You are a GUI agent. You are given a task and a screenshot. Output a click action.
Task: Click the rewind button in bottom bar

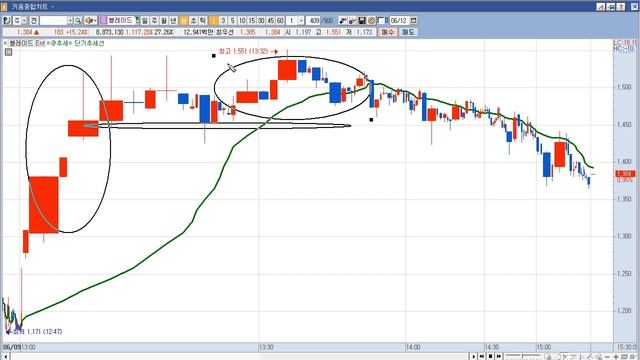tap(482, 356)
